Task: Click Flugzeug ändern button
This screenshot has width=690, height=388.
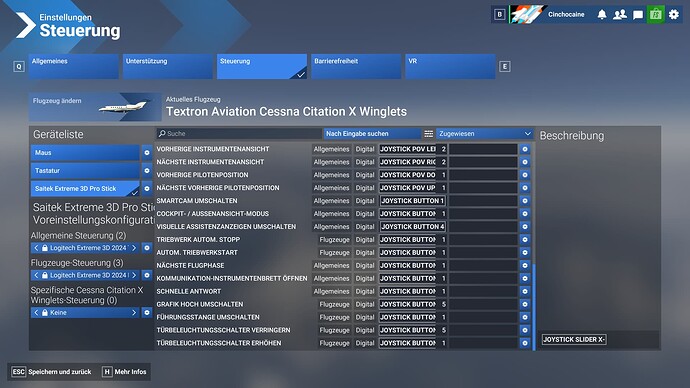Action: pos(95,107)
